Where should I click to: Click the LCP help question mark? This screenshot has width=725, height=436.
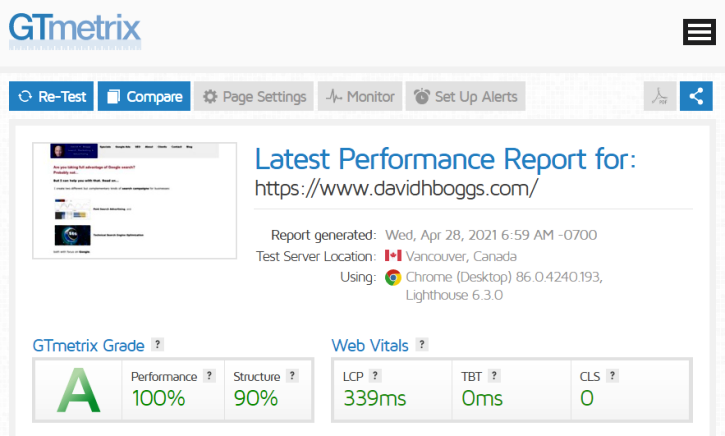tap(375, 376)
